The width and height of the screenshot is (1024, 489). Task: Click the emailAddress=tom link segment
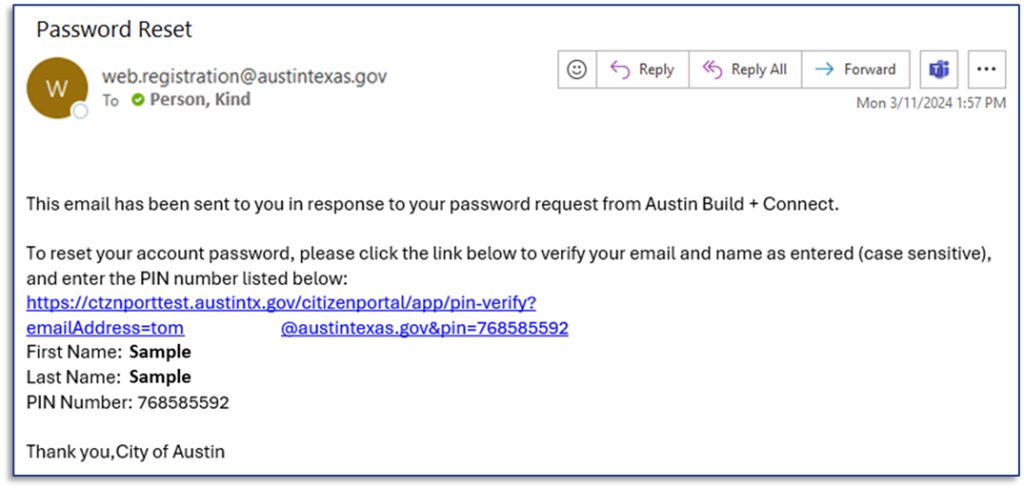click(x=105, y=328)
